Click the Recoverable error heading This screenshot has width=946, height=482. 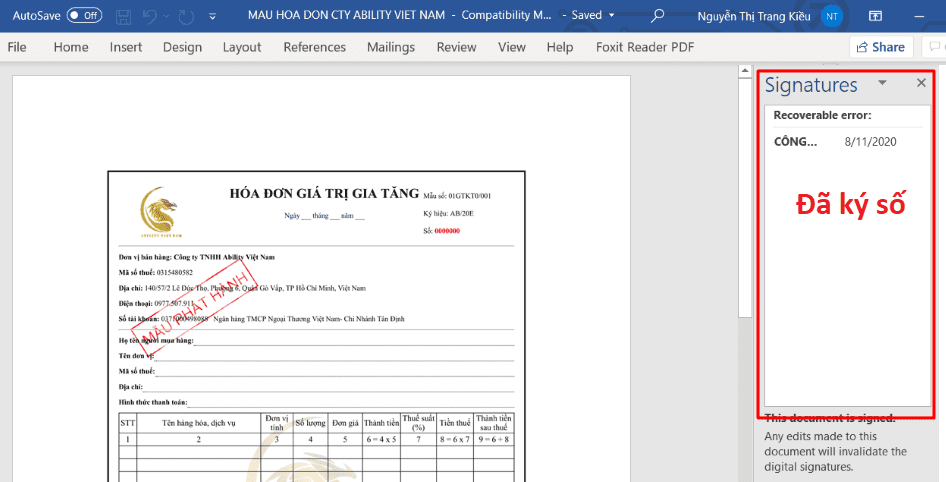click(x=822, y=115)
